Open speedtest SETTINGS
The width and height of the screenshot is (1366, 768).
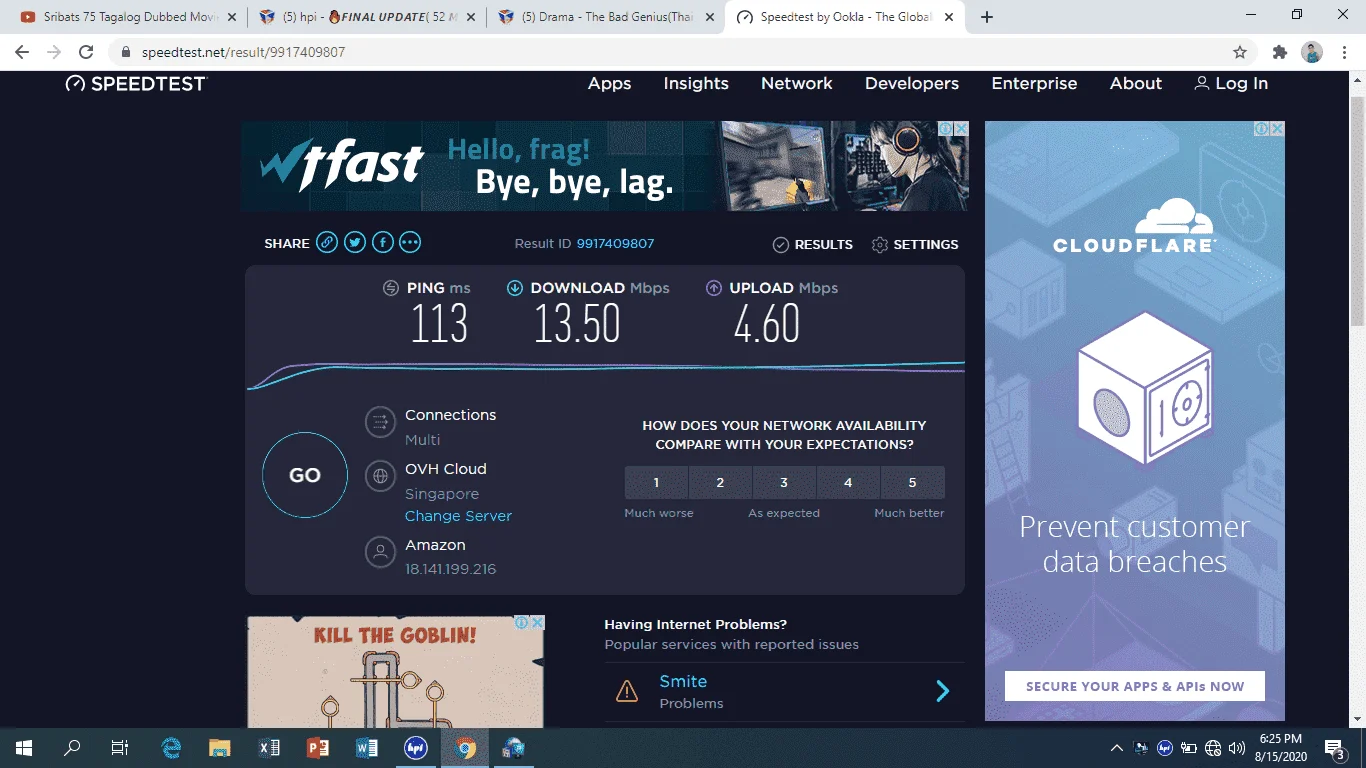click(915, 244)
